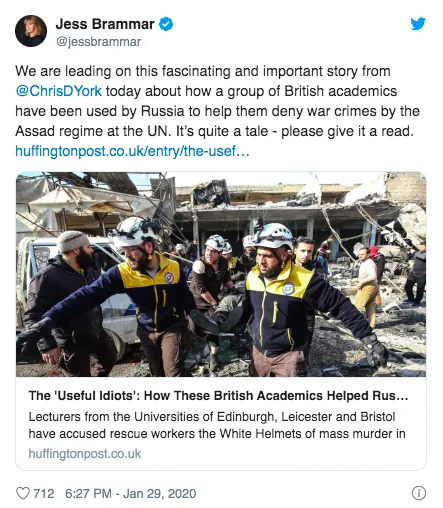
Task: Click huffingtonpost.co.uk domain in link card
Action: pyautogui.click(x=85, y=454)
